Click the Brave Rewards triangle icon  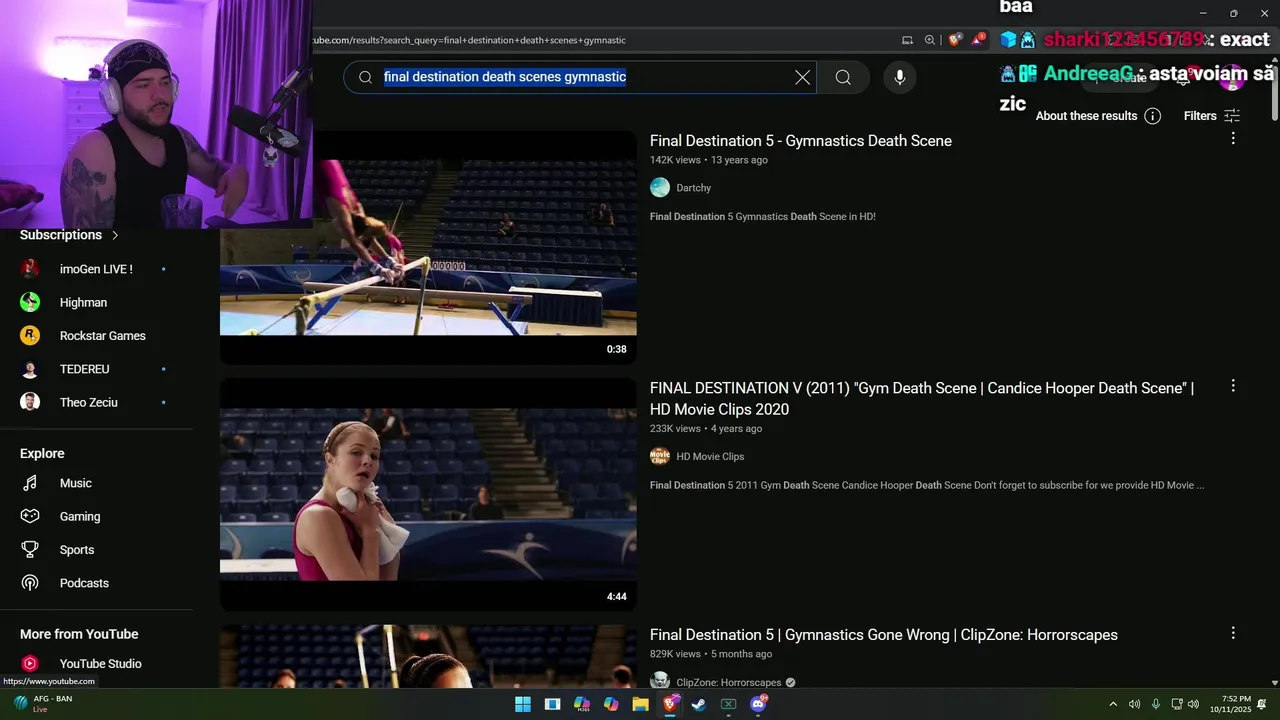(978, 40)
